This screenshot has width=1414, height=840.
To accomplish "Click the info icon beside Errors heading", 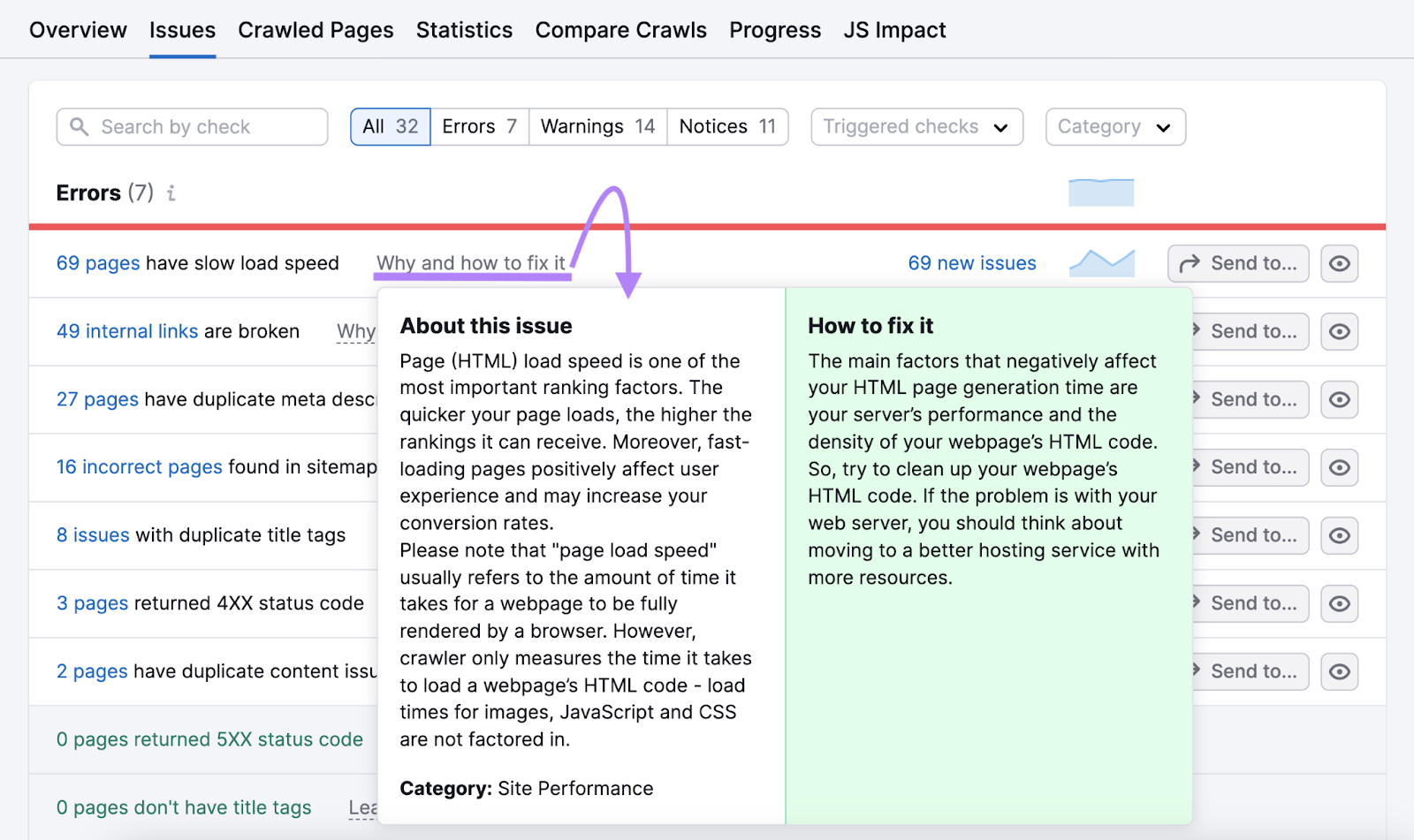I will click(171, 193).
